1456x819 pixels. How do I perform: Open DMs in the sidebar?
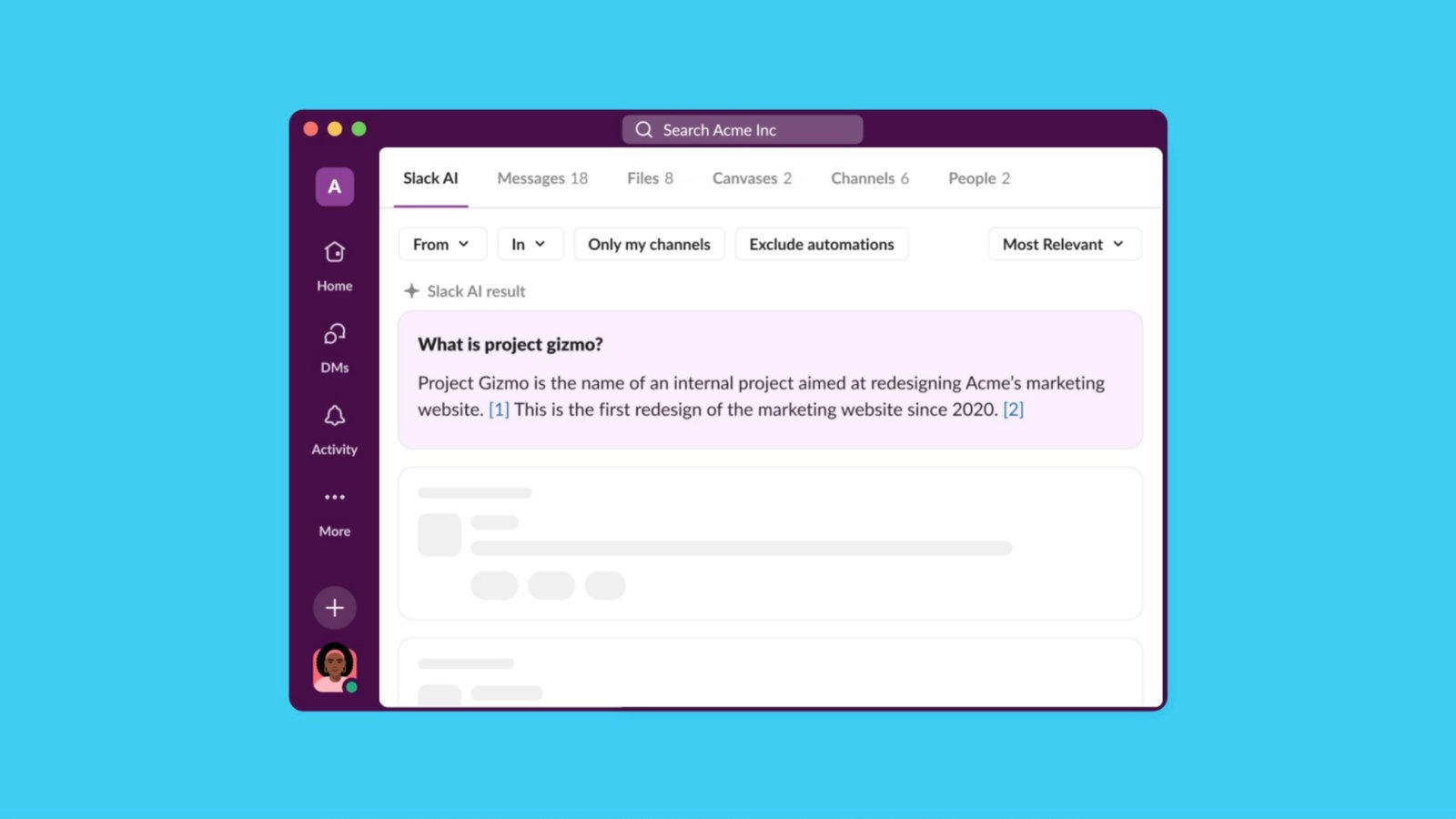tap(334, 348)
